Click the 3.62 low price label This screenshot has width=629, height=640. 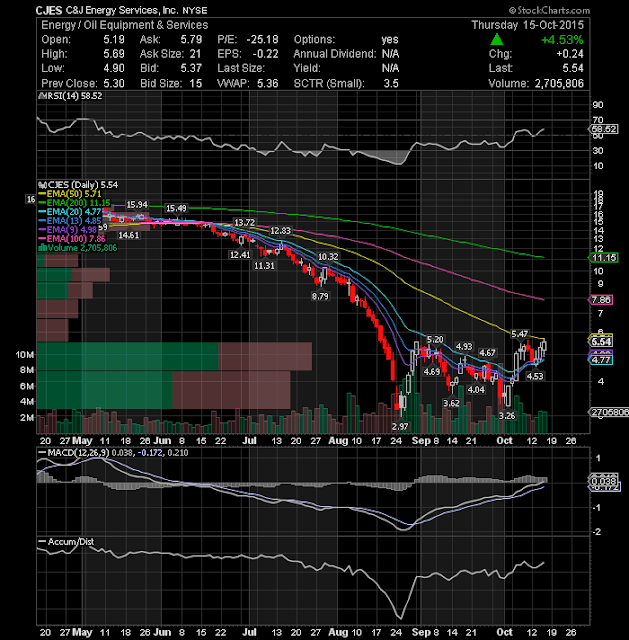(451, 403)
